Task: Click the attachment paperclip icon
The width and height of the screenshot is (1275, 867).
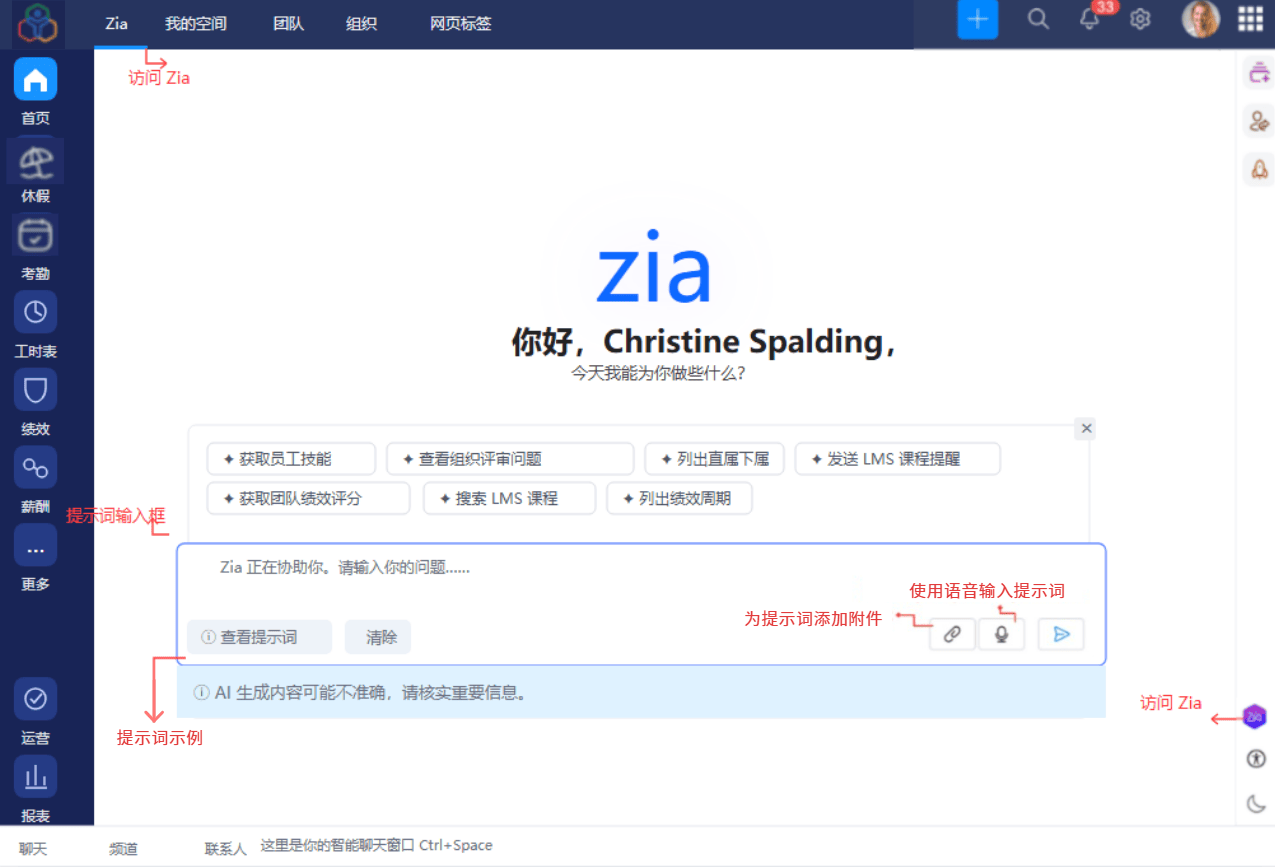Action: pyautogui.click(x=952, y=634)
